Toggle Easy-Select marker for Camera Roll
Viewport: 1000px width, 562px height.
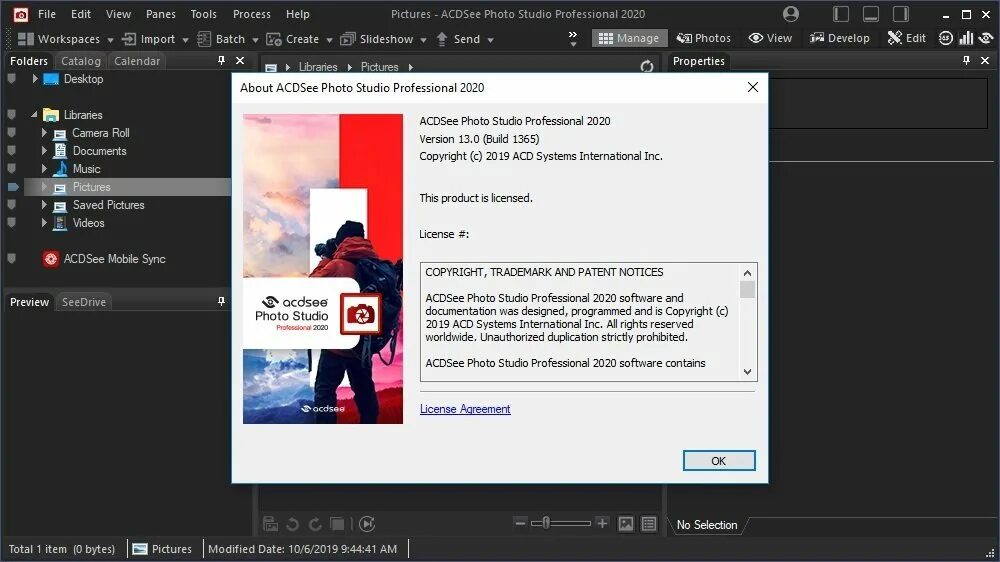click(x=11, y=133)
